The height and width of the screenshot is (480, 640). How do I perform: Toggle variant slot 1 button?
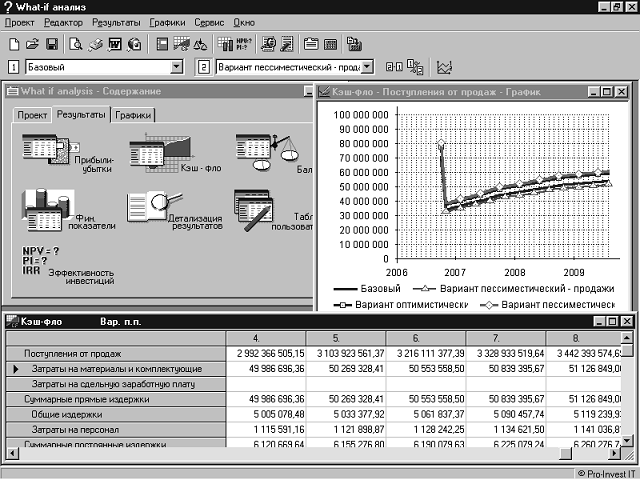(x=13, y=67)
